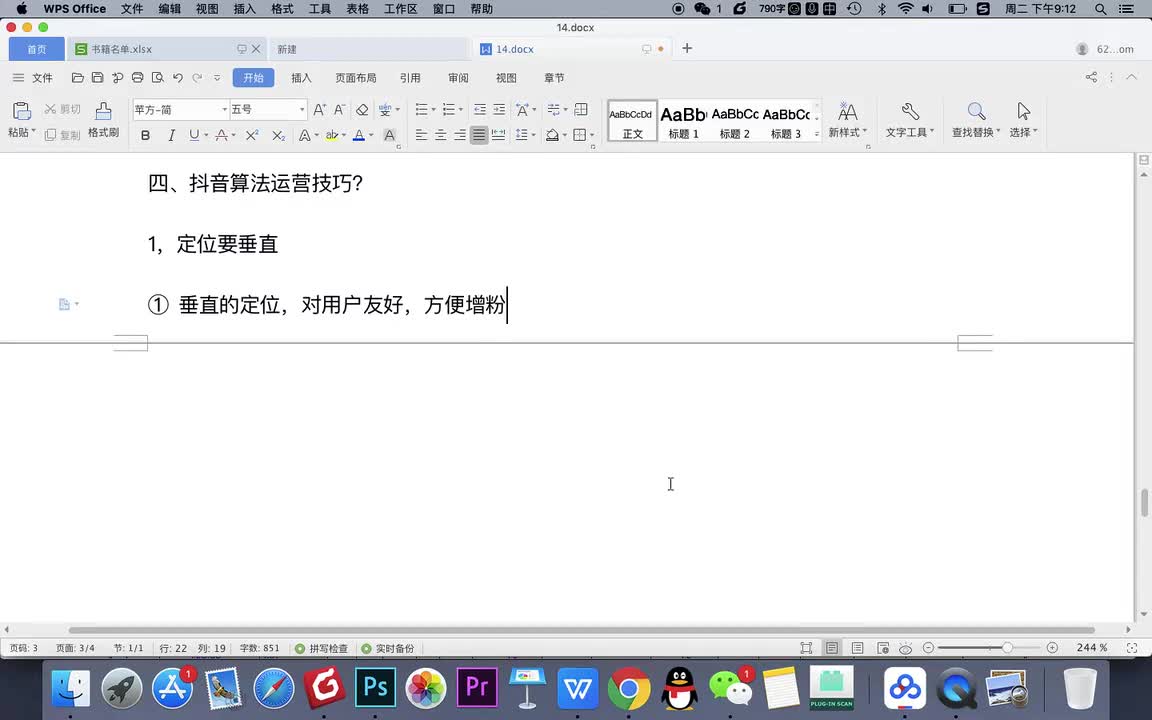Increase font size with A+ icon
Viewport: 1152px width, 720px height.
(320, 109)
